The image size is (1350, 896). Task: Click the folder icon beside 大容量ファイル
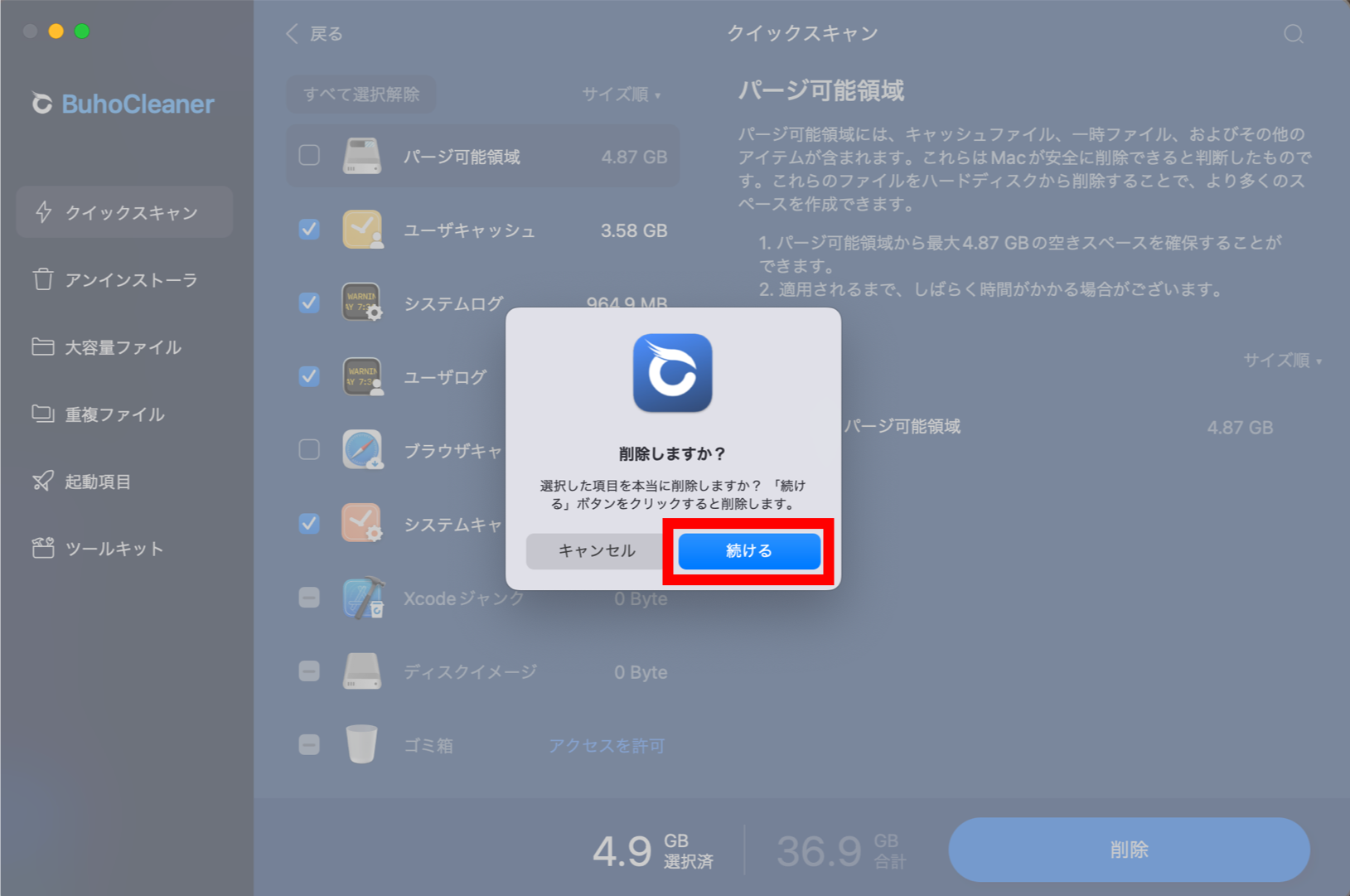[43, 346]
